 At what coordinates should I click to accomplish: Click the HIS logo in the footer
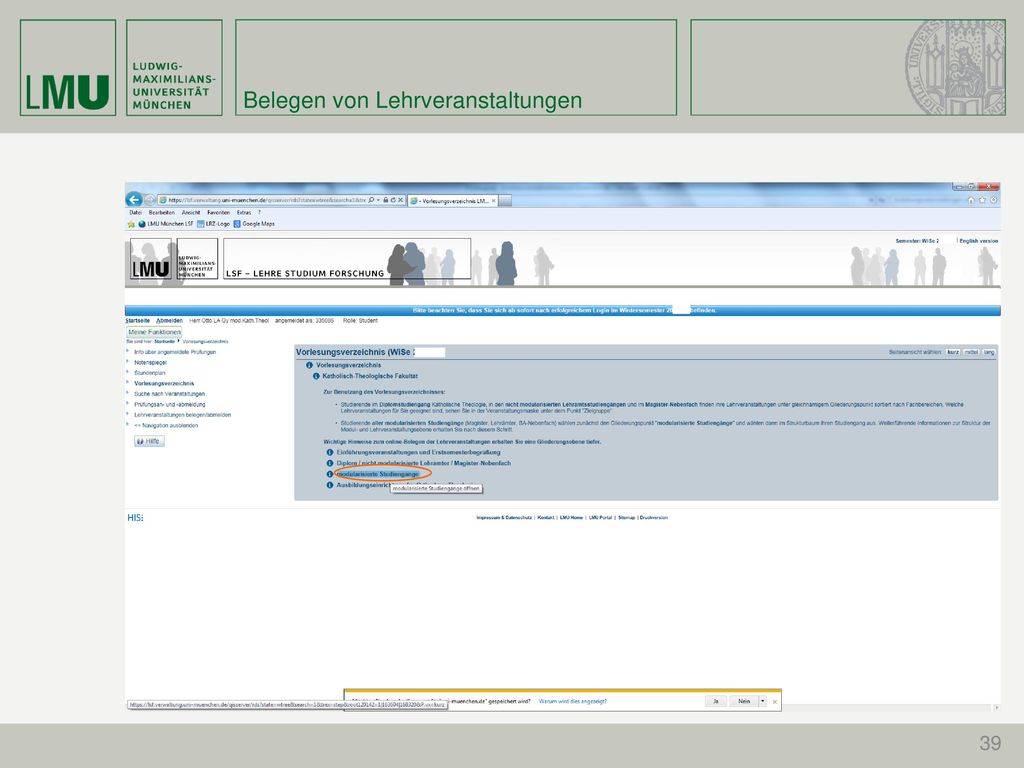coord(135,518)
